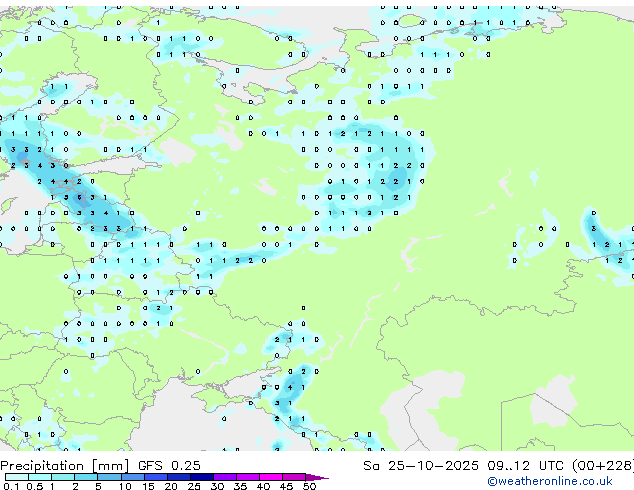Screen dimensions: 634x490
Task: Click the '(00+228' forecast offset text
Action: 603,466
